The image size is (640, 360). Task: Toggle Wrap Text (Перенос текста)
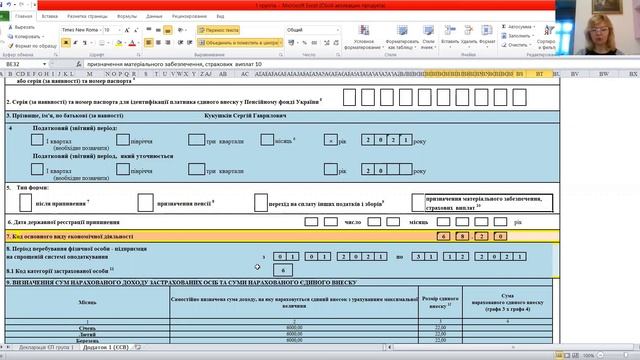[x=218, y=30]
